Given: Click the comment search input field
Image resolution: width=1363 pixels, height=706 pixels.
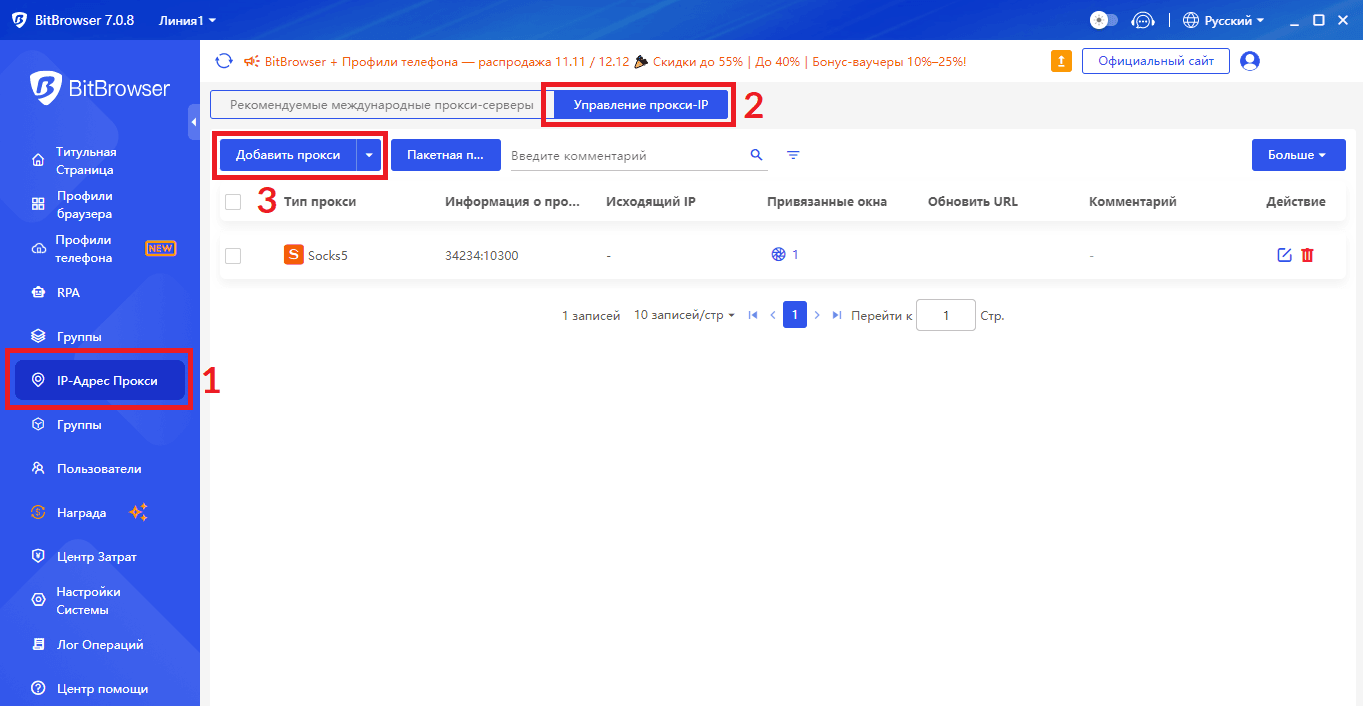Looking at the screenshot, I should coord(625,156).
